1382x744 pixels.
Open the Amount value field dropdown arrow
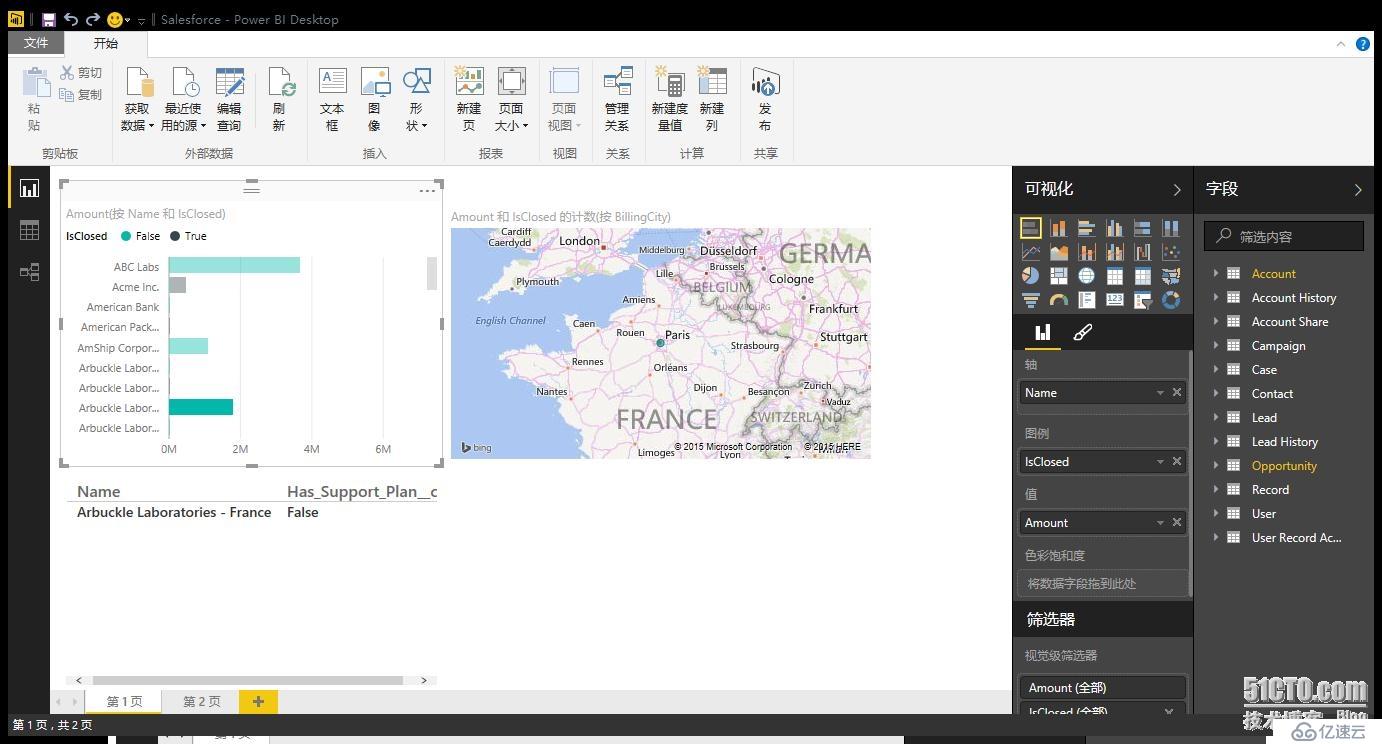[1160, 523]
